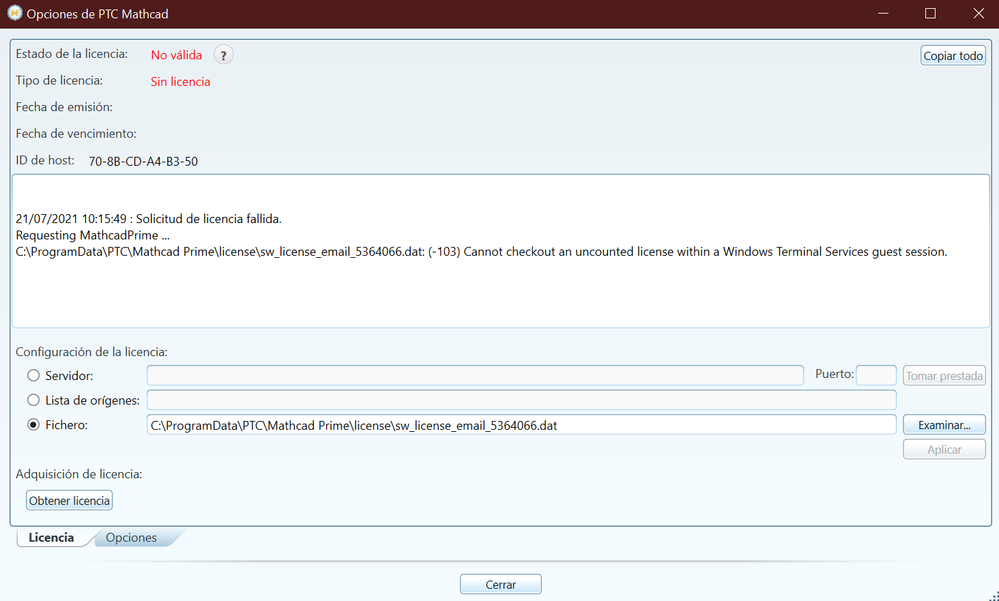
Task: Select the Lista de orígenes radio button
Action: click(x=33, y=400)
